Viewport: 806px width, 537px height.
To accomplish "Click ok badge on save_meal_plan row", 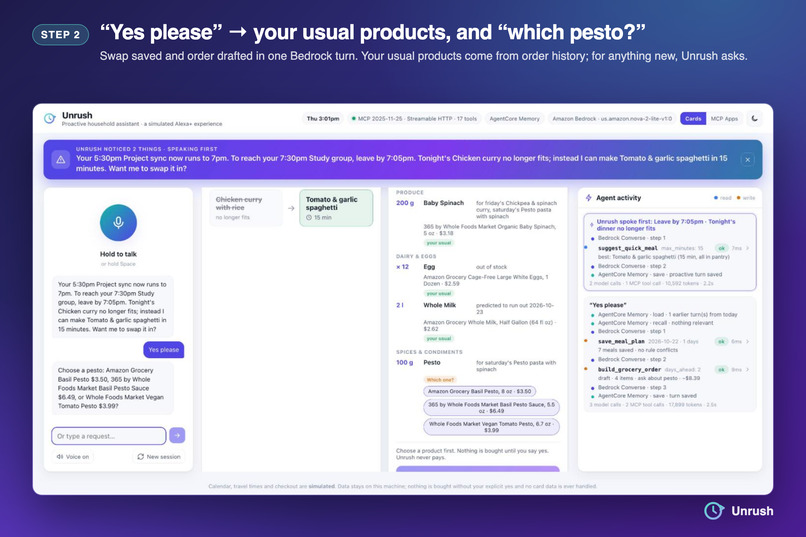I will (x=721, y=341).
